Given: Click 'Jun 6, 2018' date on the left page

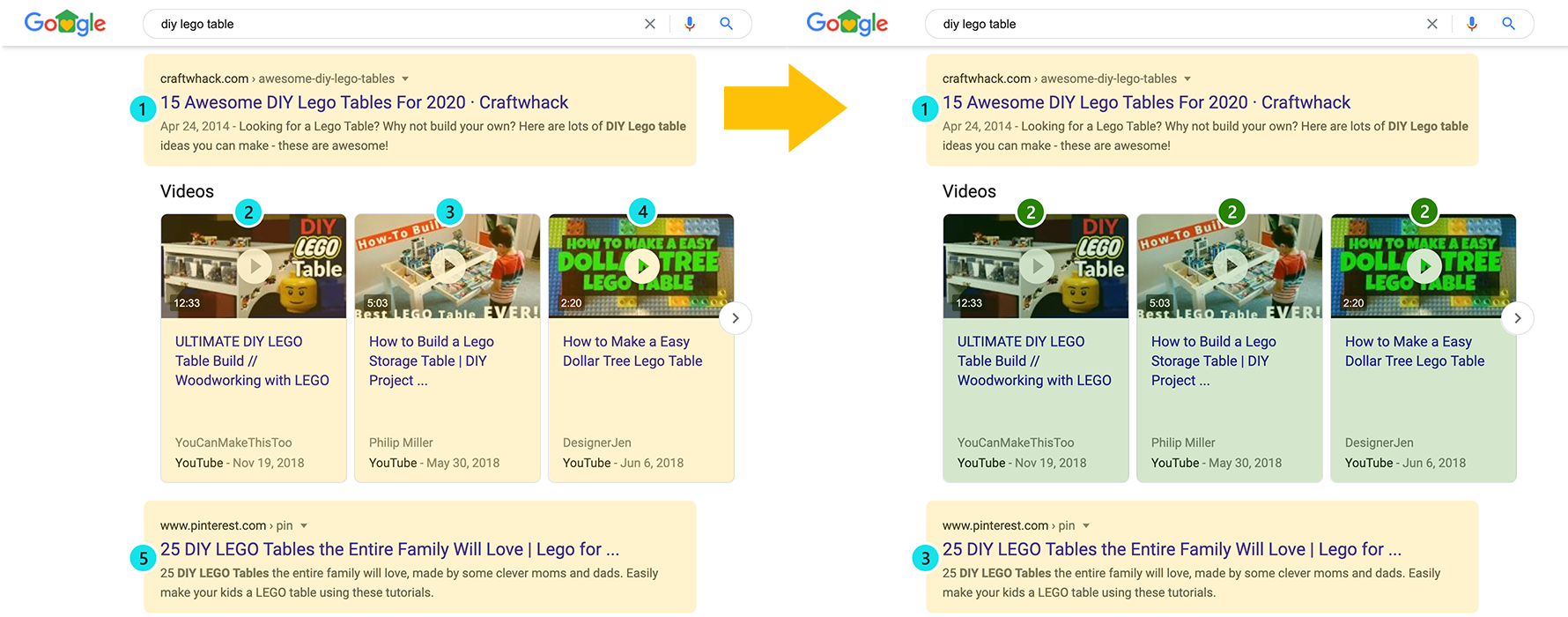Looking at the screenshot, I should coord(652,463).
